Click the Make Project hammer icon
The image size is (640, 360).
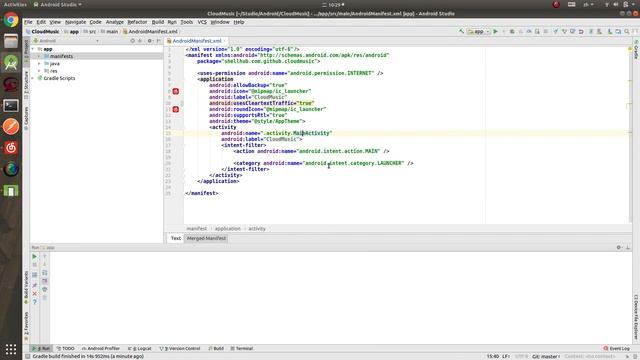462,31
